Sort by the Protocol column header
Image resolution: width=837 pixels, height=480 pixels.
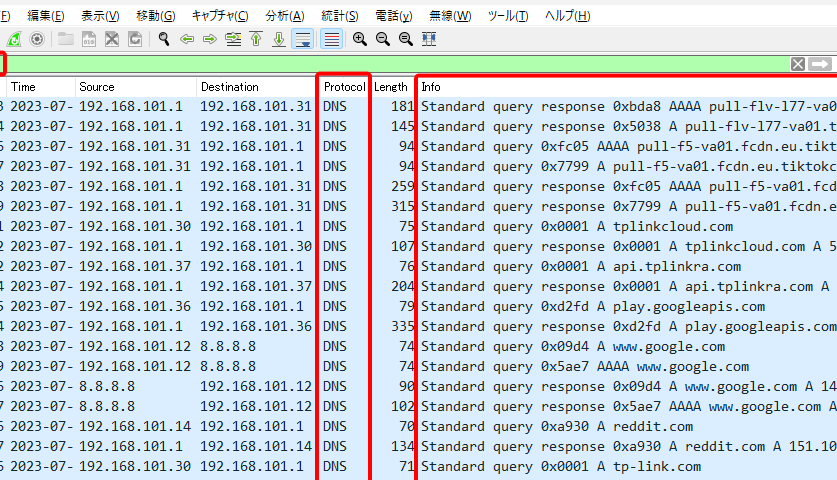pyautogui.click(x=344, y=86)
